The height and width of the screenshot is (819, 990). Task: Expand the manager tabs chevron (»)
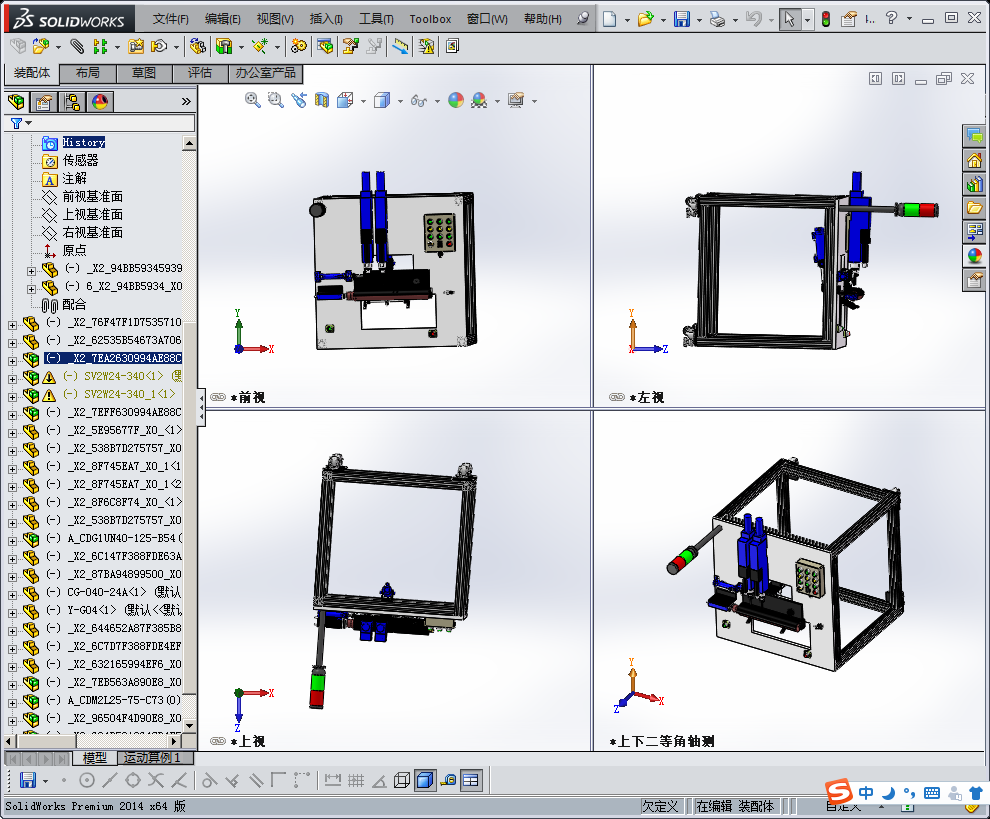click(186, 101)
